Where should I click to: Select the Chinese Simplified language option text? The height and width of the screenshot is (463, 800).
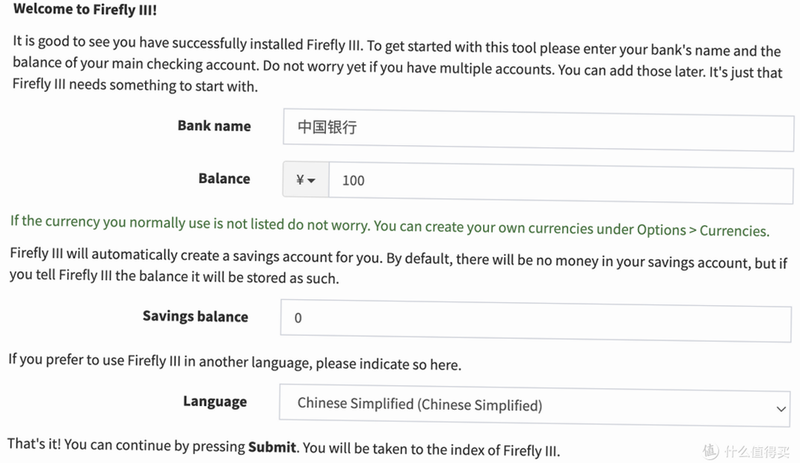(419, 404)
